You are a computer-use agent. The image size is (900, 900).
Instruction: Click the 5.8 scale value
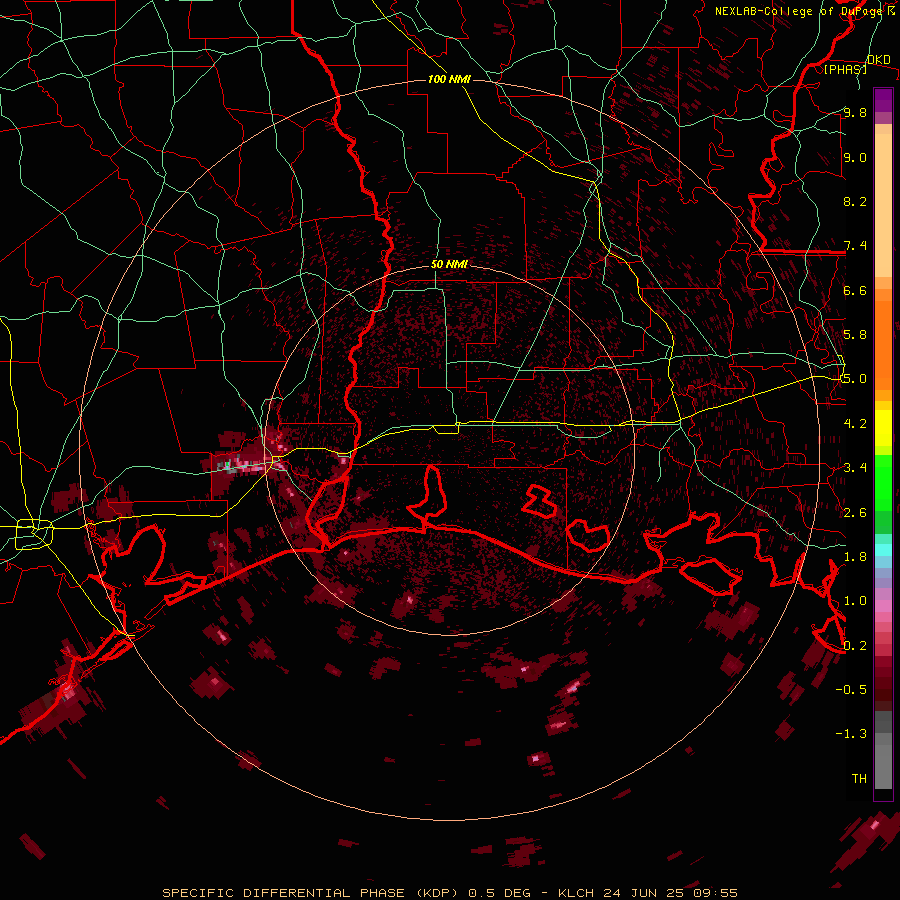855,334
